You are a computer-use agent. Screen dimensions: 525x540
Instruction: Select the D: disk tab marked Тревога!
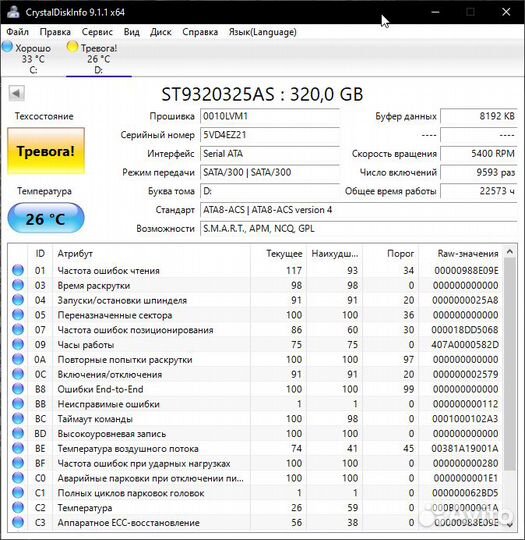99,58
